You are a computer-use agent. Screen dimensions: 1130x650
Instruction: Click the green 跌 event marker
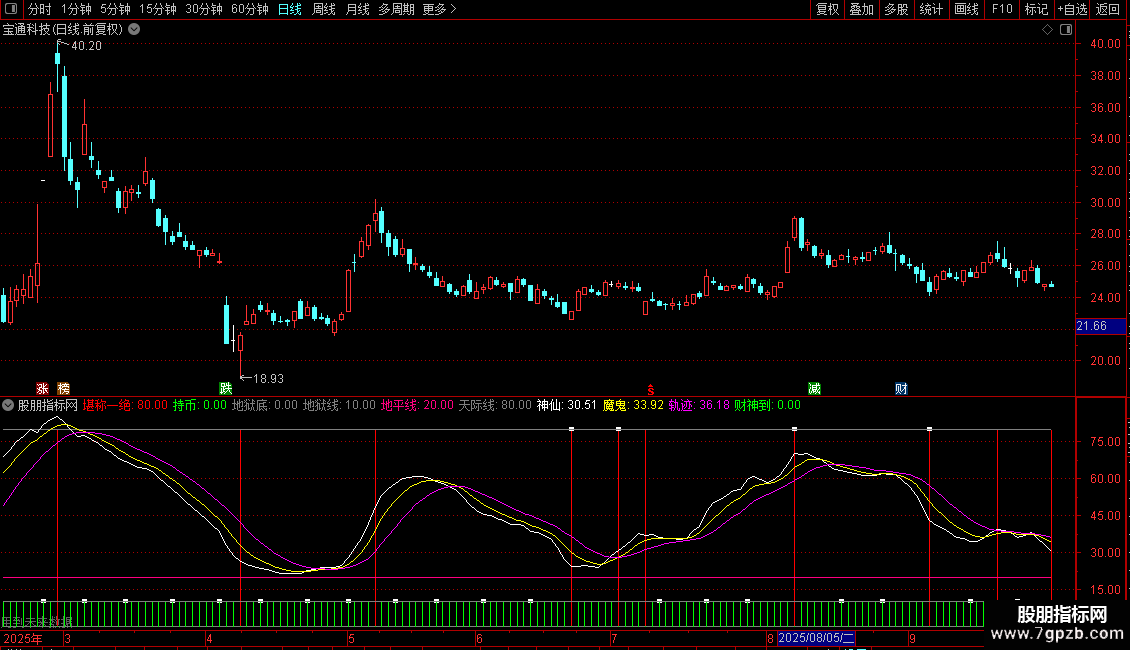tap(226, 388)
